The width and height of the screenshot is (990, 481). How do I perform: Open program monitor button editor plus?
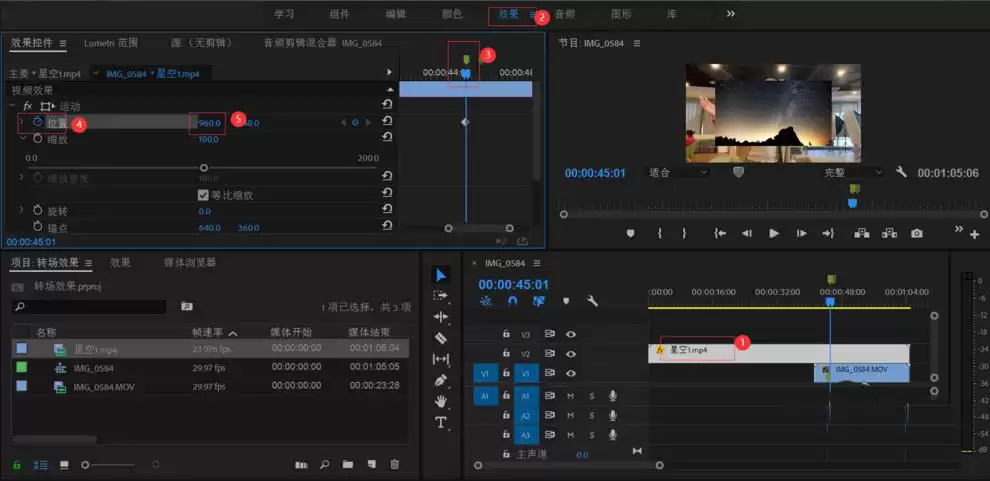click(975, 235)
